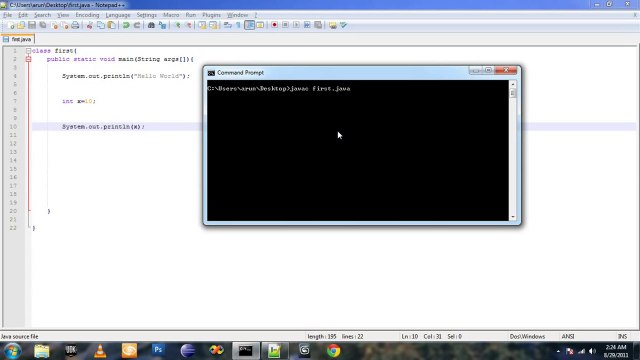Viewport: 640px width, 360px height.
Task: Click the "Dos\Windows" status bar entry
Action: point(527,336)
